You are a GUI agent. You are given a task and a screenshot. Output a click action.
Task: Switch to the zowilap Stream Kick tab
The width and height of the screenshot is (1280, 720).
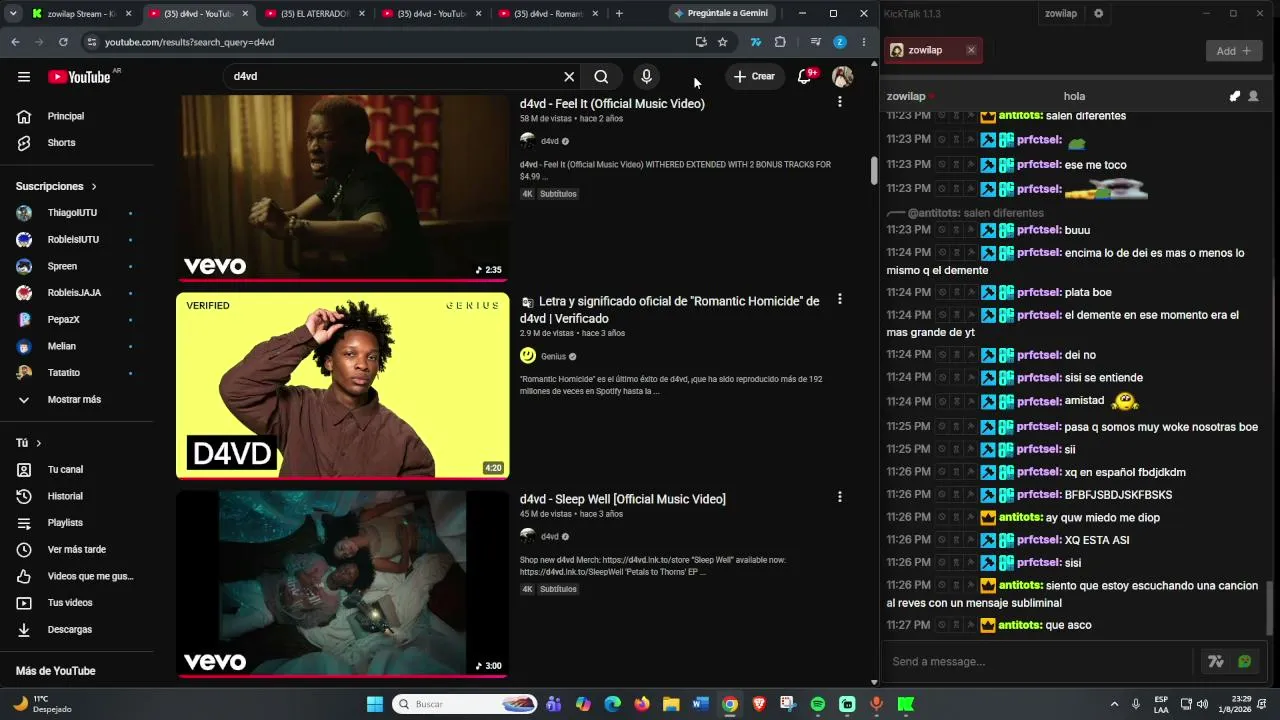[83, 14]
